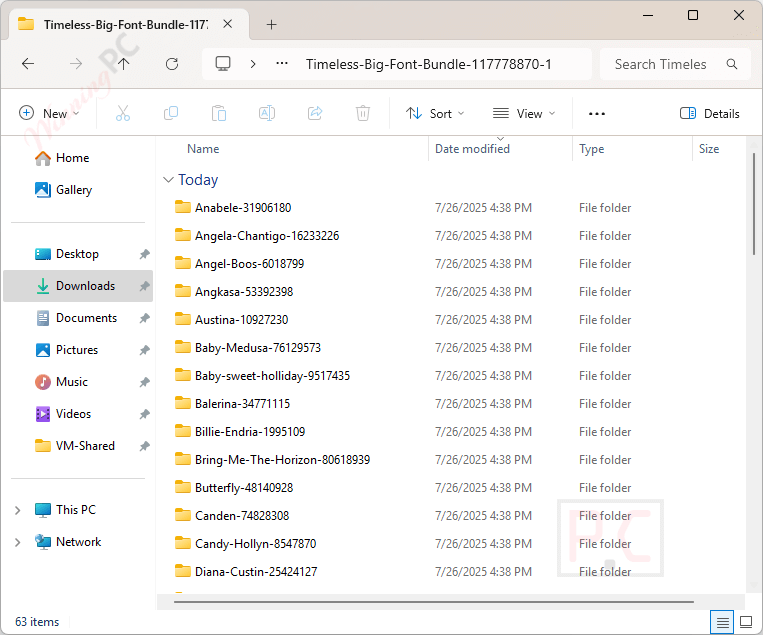Toggle the Details pane
The image size is (763, 635).
[x=709, y=113]
